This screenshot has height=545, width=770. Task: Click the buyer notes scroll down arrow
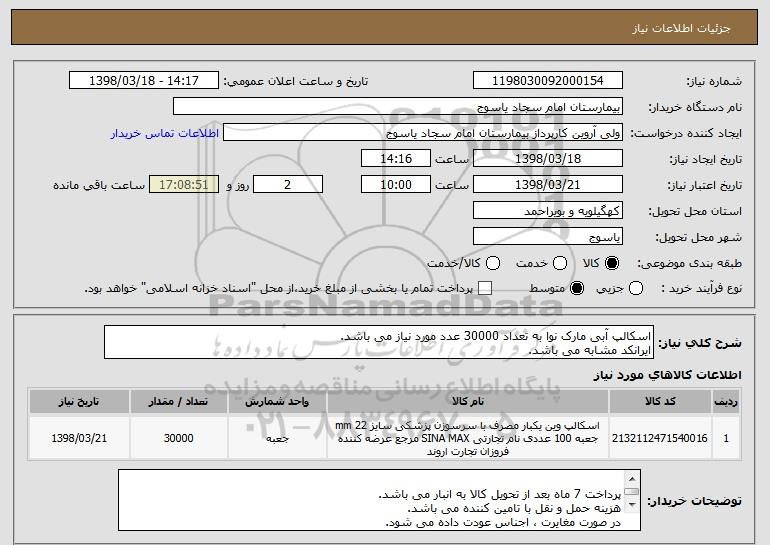[x=632, y=505]
